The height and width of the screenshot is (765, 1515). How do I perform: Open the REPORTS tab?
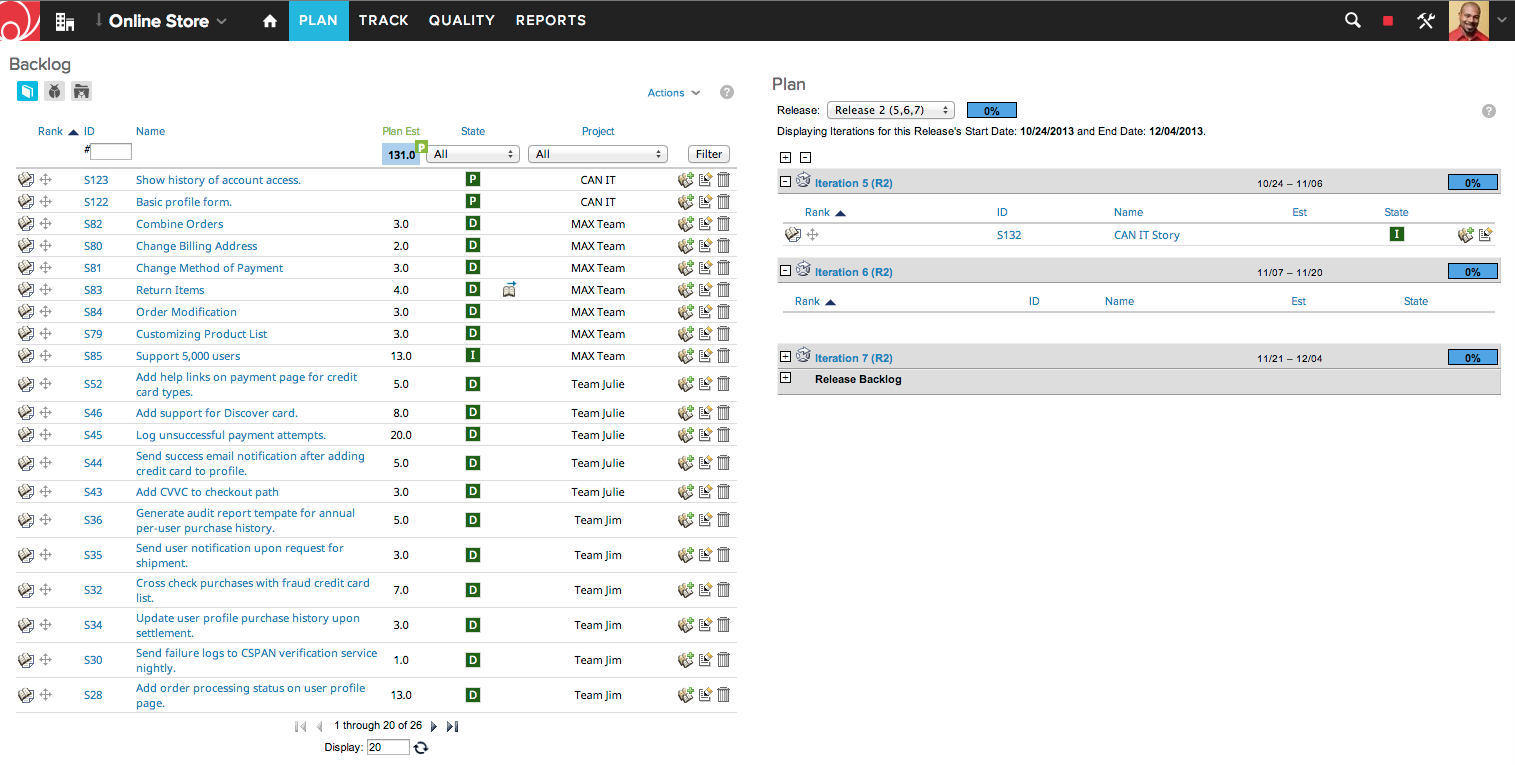coord(550,20)
